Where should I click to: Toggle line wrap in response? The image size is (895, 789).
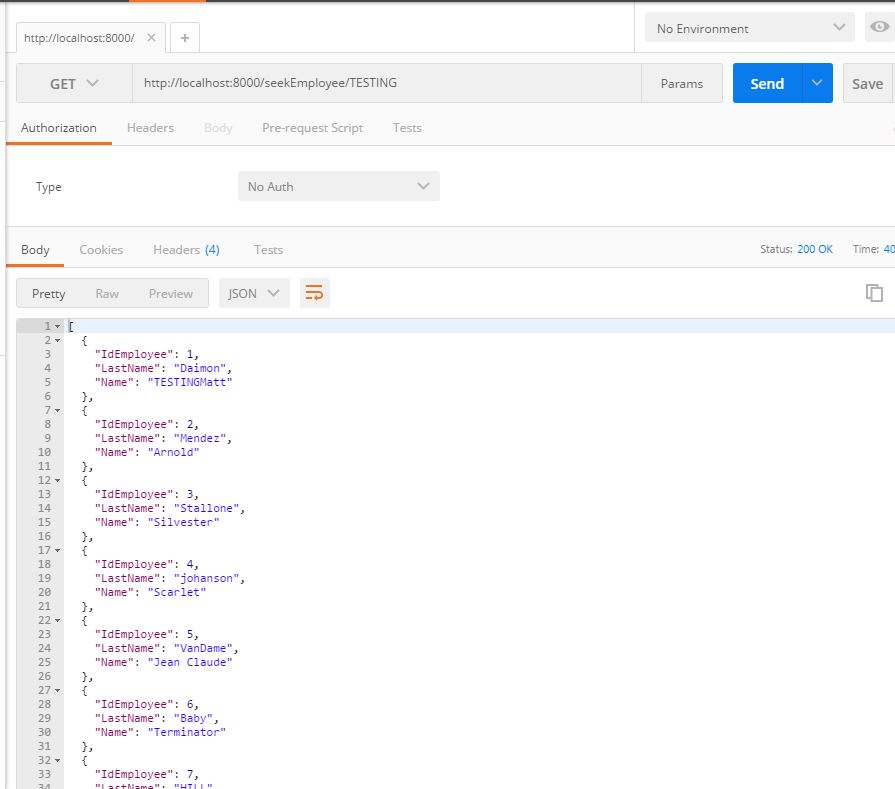click(x=315, y=293)
